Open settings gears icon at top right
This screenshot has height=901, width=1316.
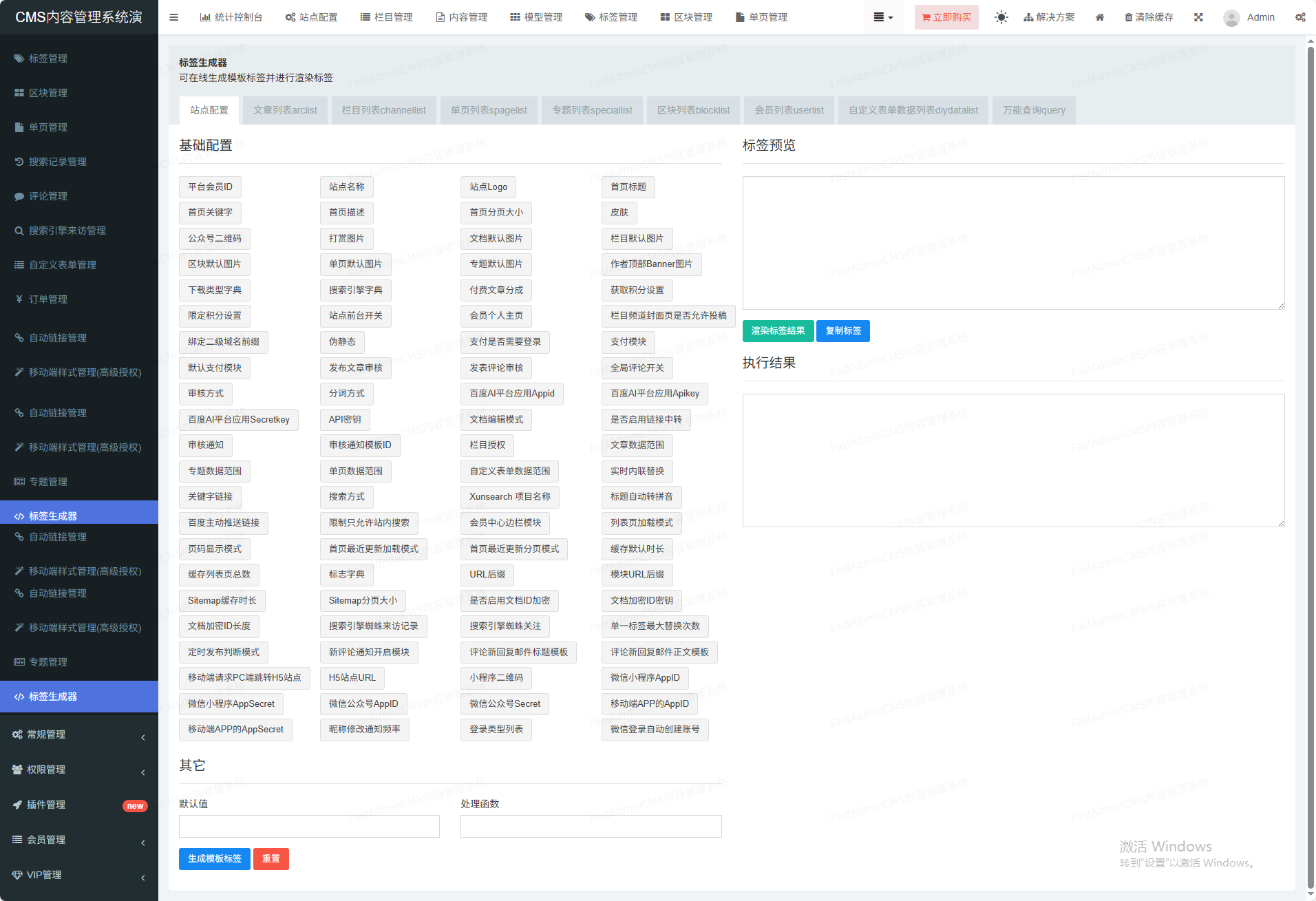click(1299, 17)
